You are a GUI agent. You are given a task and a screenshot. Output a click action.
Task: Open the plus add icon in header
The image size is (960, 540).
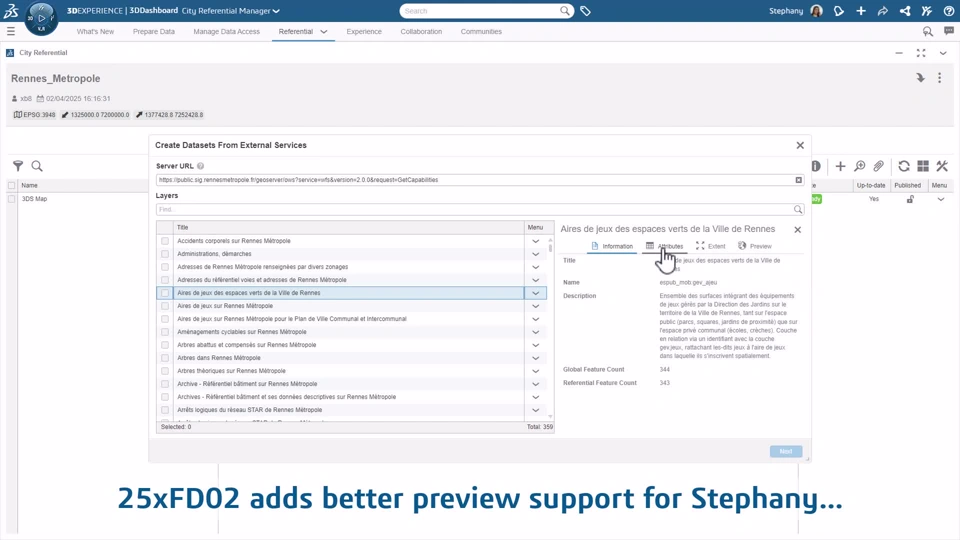coord(861,11)
